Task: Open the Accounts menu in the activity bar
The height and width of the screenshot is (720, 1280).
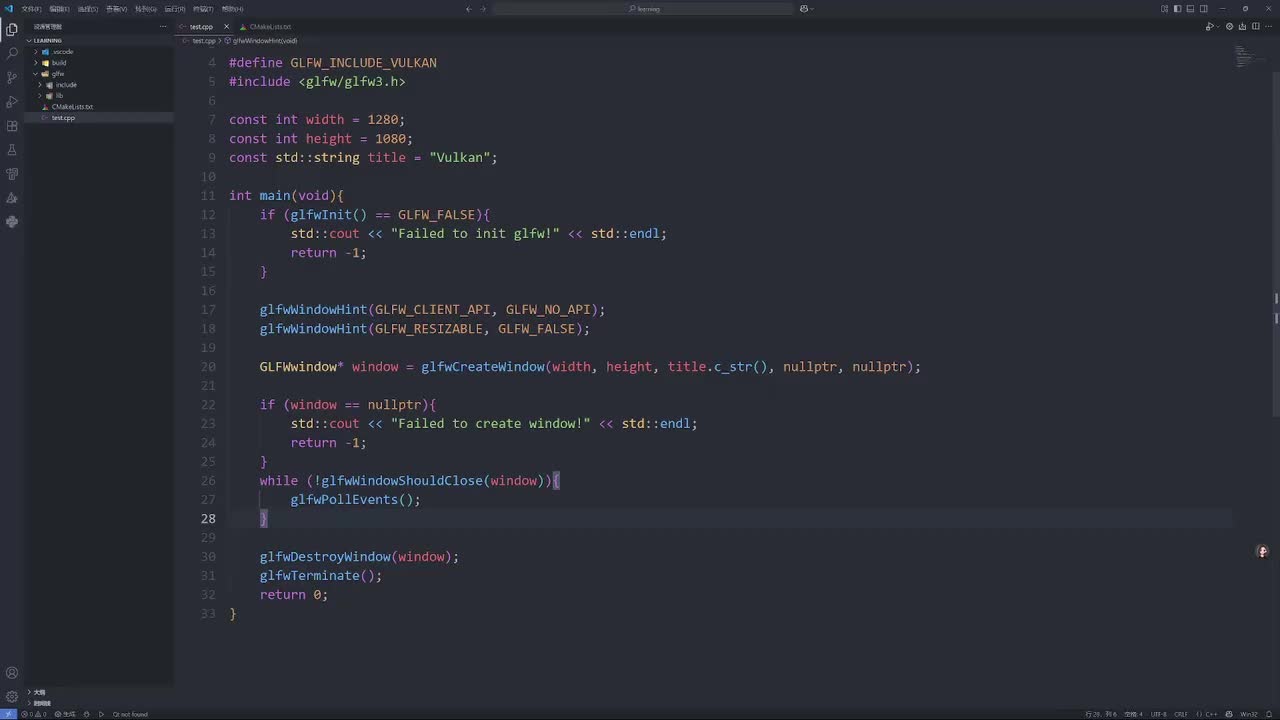Action: pyautogui.click(x=12, y=673)
